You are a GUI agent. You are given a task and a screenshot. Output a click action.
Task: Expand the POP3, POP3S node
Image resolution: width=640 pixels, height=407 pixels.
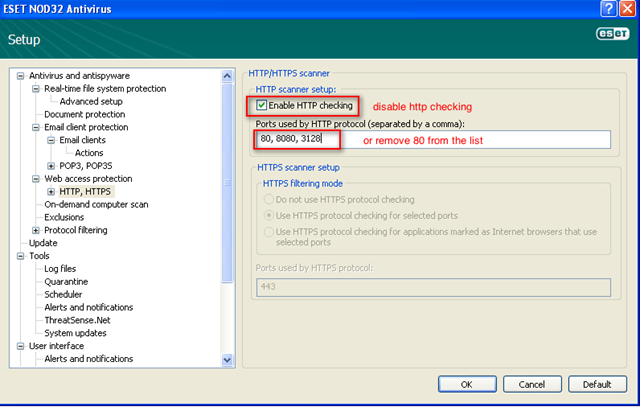tap(51, 166)
